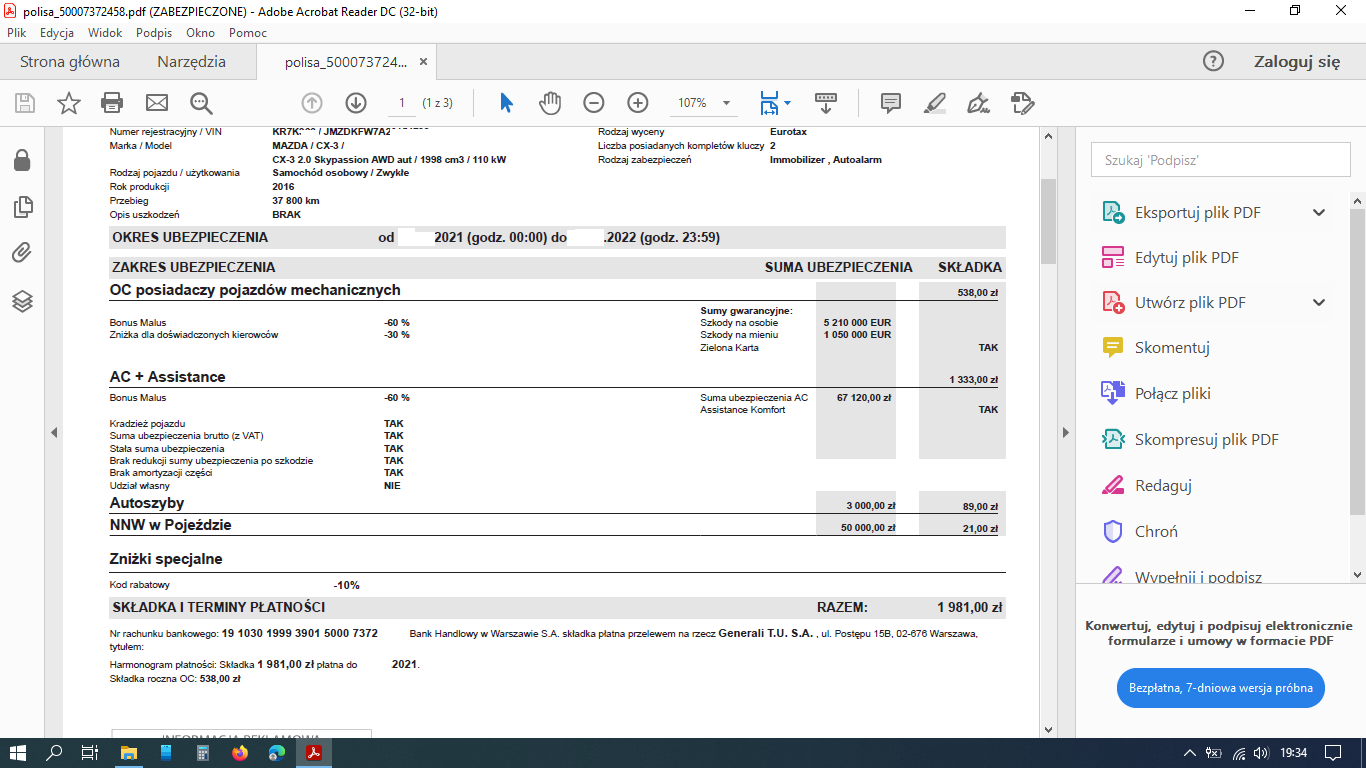This screenshot has height=768, width=1366.
Task: Expand the left navigation pane arrow
Action: 54,432
